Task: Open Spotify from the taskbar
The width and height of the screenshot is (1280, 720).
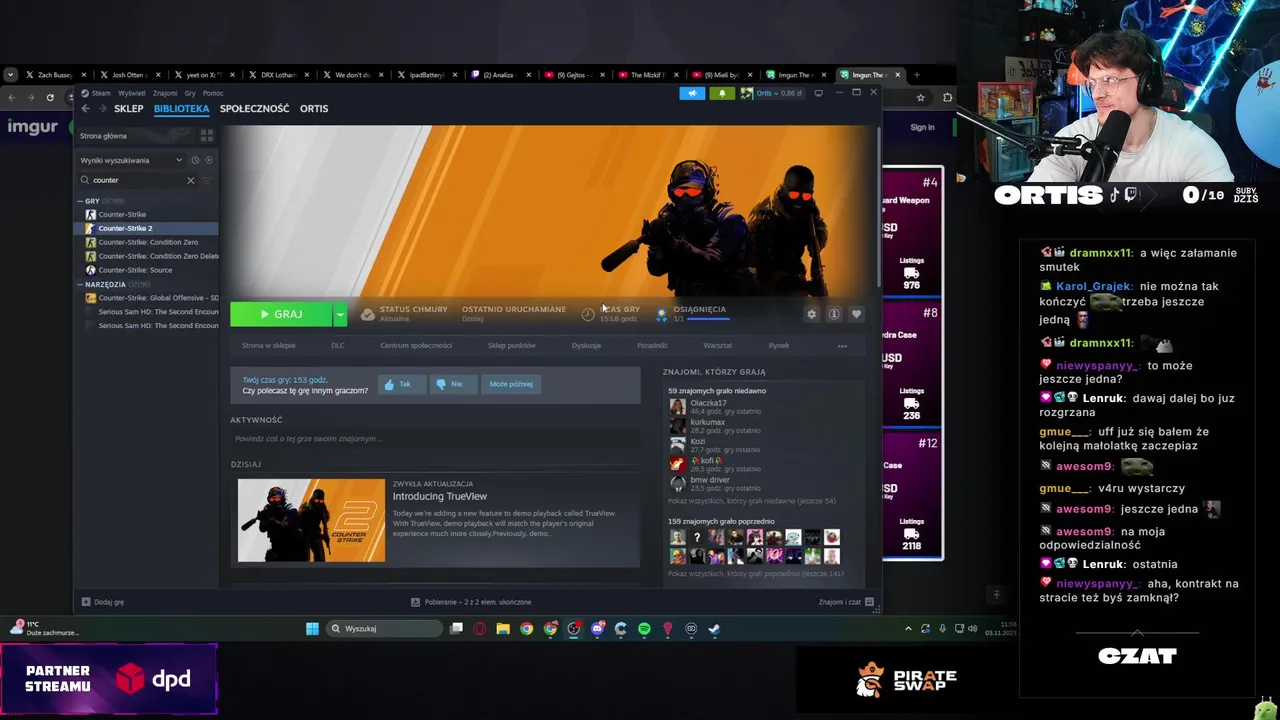Action: 644,629
